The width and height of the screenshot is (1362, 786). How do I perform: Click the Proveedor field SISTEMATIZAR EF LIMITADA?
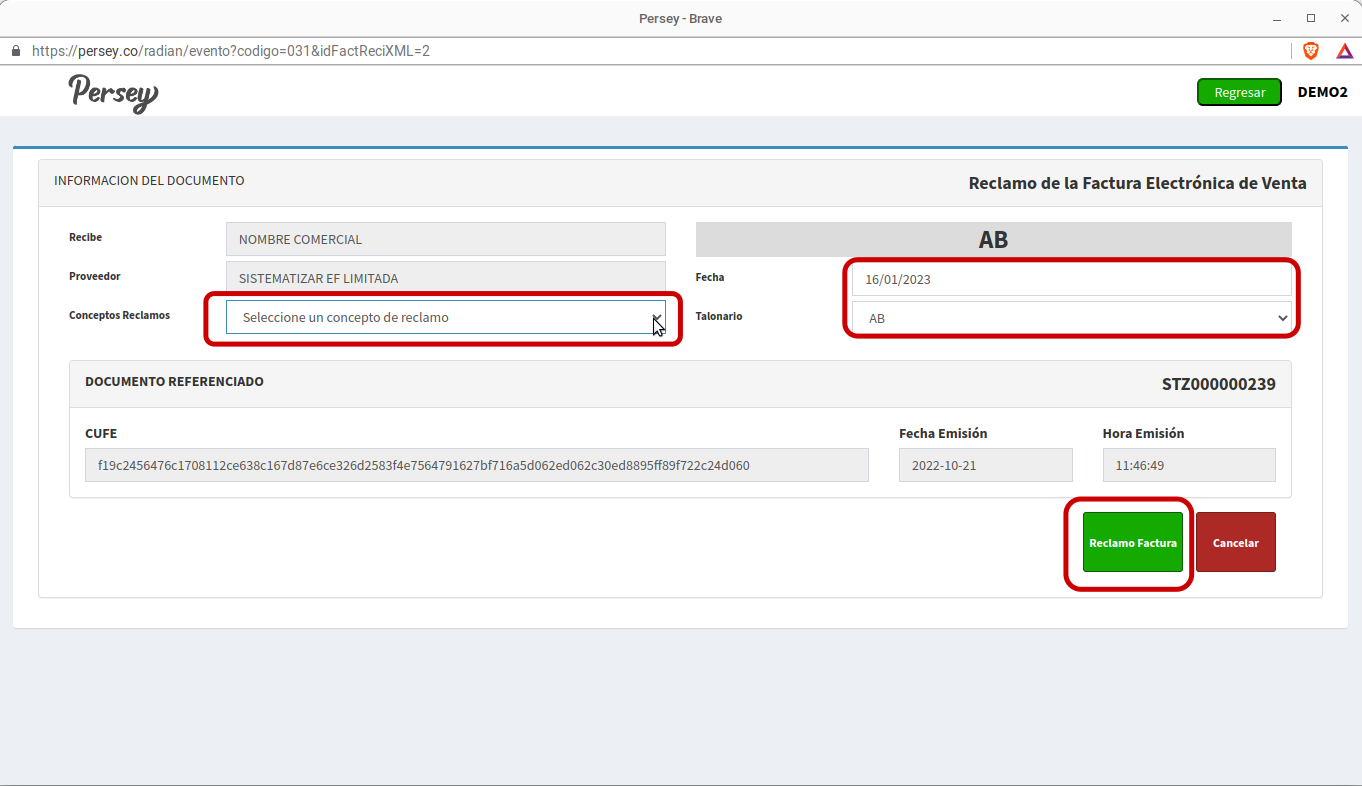coord(445,278)
